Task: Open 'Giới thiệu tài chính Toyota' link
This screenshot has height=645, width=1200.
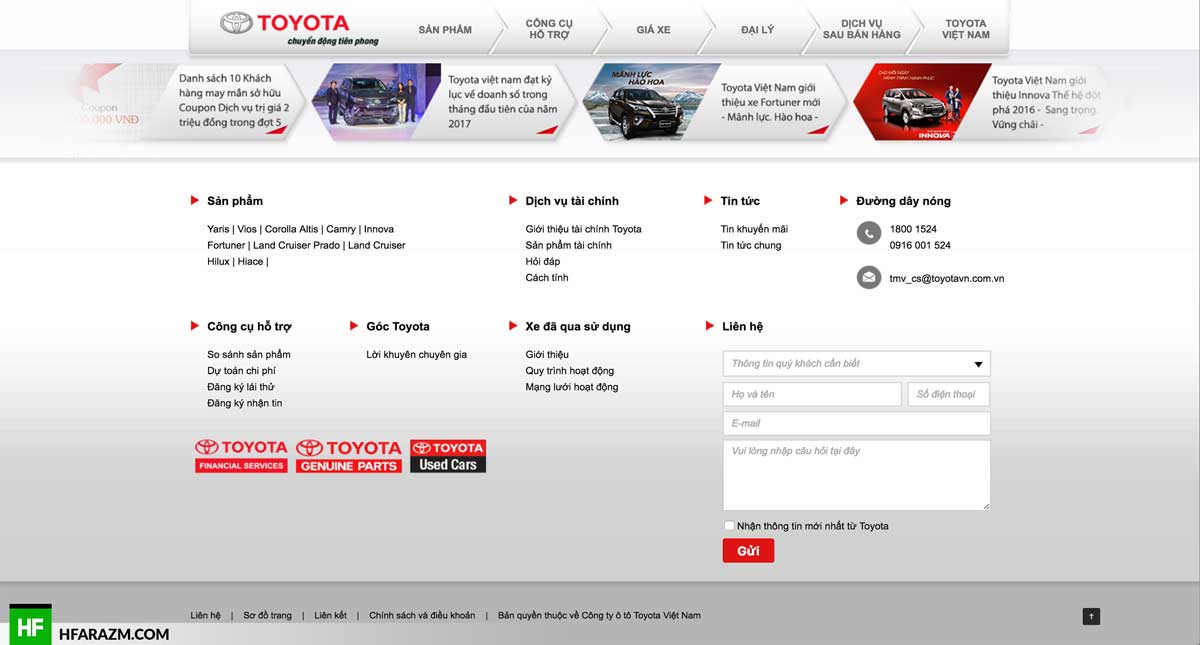Action: click(584, 229)
